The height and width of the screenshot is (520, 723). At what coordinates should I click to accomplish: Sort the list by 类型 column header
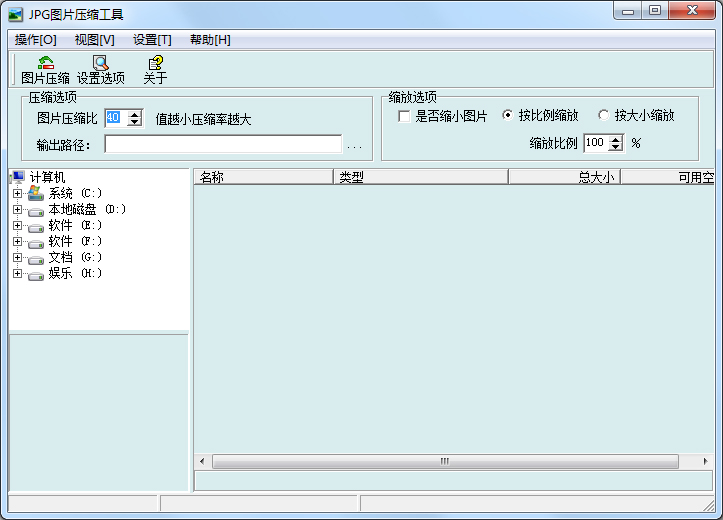[421, 177]
